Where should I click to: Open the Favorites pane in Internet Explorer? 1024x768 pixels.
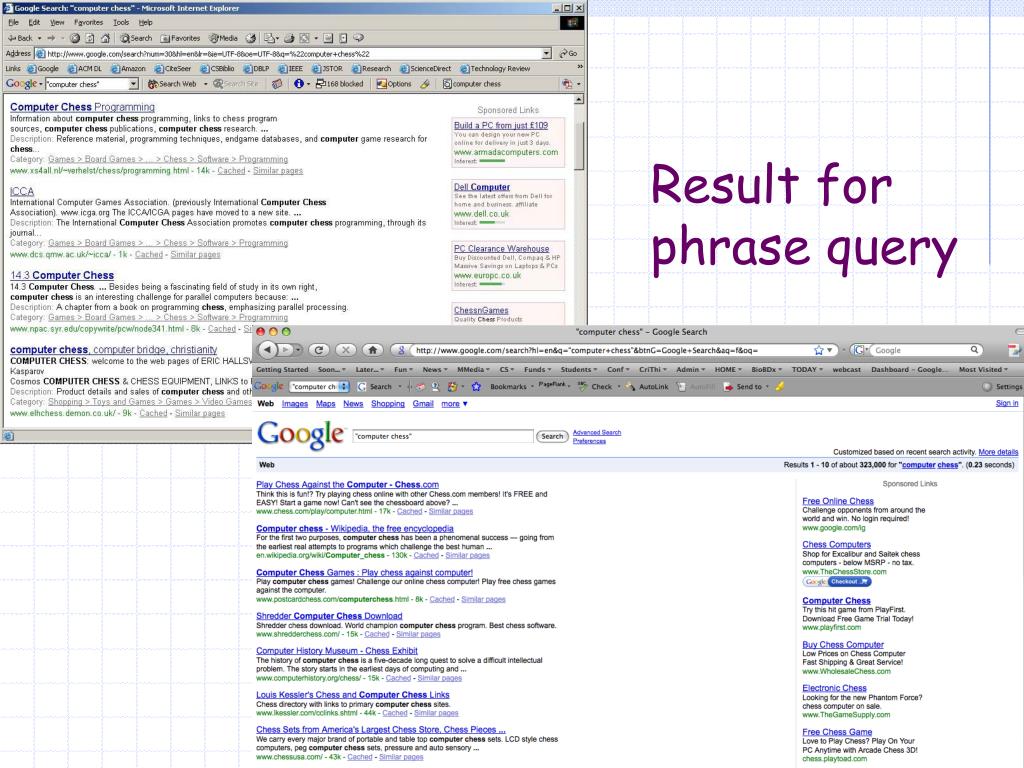pyautogui.click(x=180, y=38)
